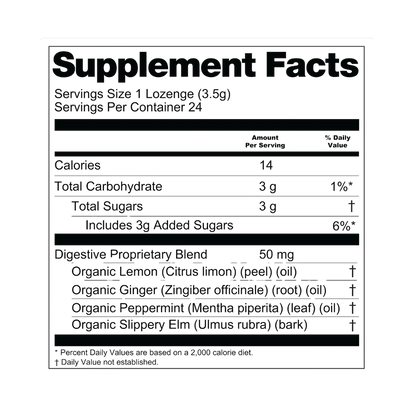Click the Servings Per Container 24 line
This screenshot has width=416, height=415.
128,107
